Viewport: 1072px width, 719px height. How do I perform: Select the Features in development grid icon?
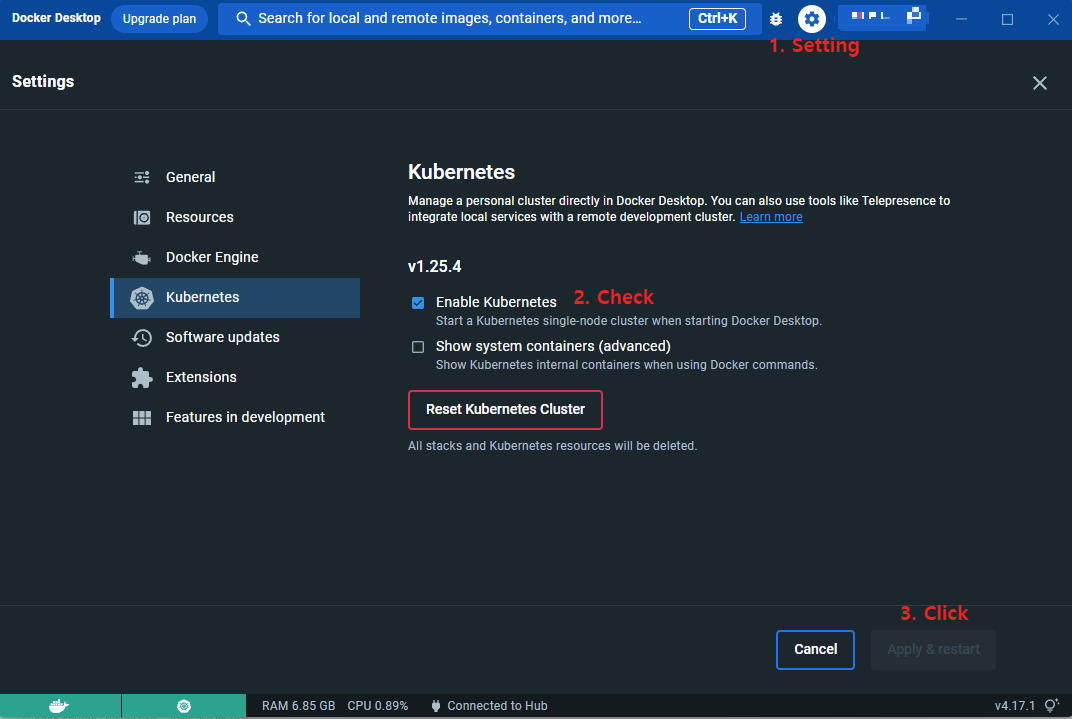(x=142, y=418)
